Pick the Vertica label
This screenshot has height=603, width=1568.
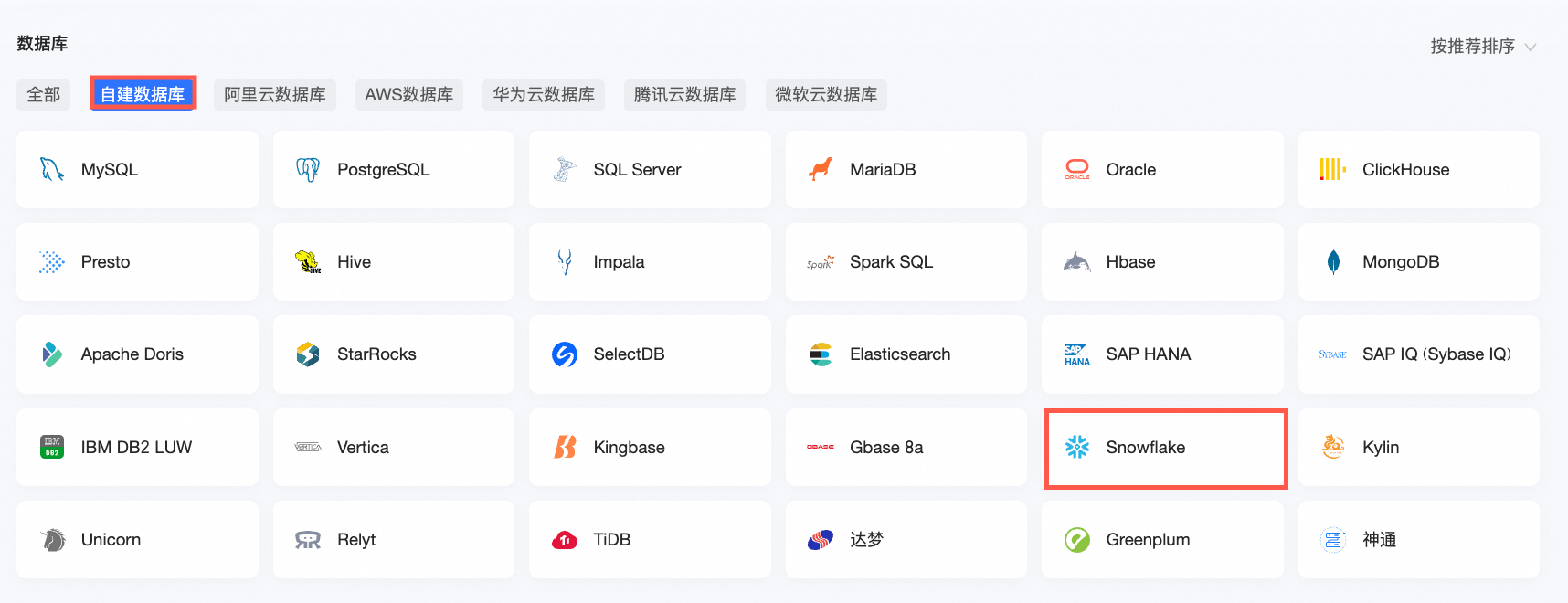click(363, 448)
